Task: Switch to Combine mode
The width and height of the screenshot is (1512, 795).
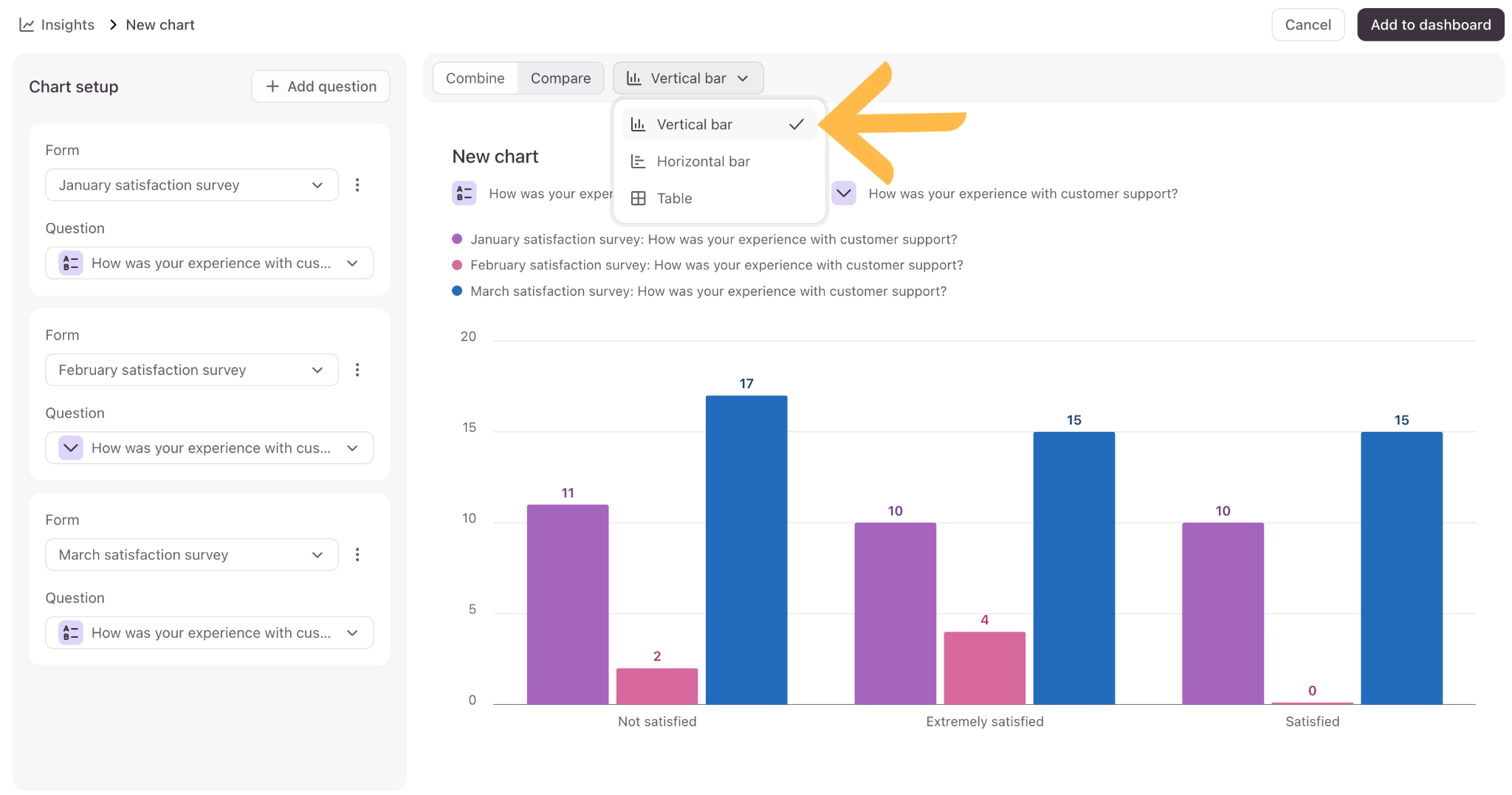Action: 475,78
